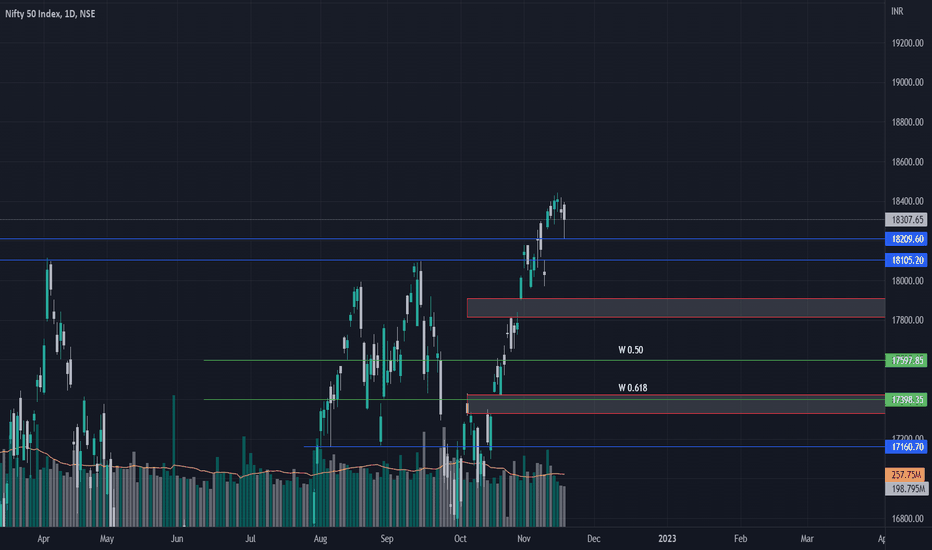
Task: Click the Feb label on time axis
Action: point(740,539)
